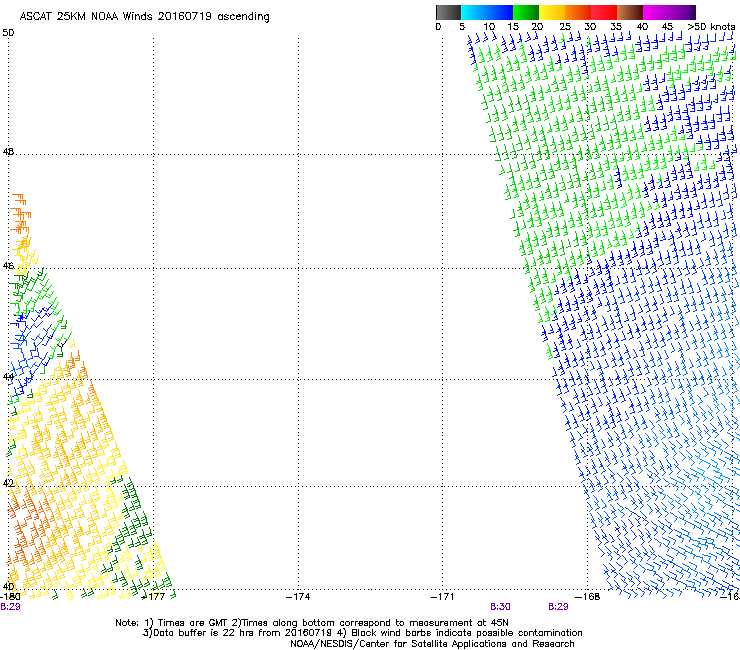Click the cyan-to-blue 5-15 knots legend segment
The height and width of the screenshot is (650, 740).
[487, 12]
